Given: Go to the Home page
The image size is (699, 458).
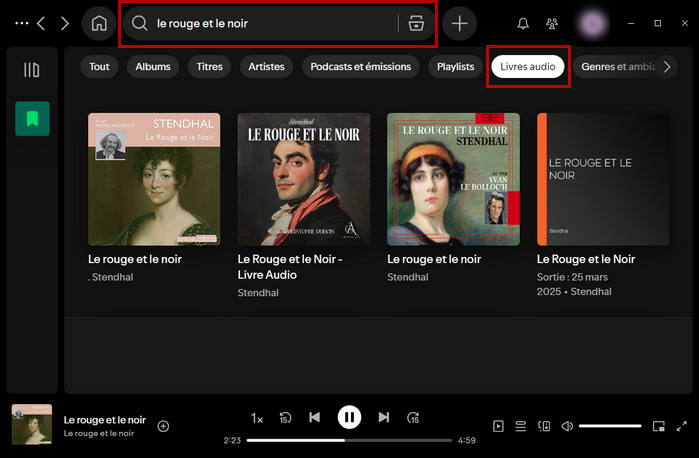Looking at the screenshot, I should (x=98, y=23).
